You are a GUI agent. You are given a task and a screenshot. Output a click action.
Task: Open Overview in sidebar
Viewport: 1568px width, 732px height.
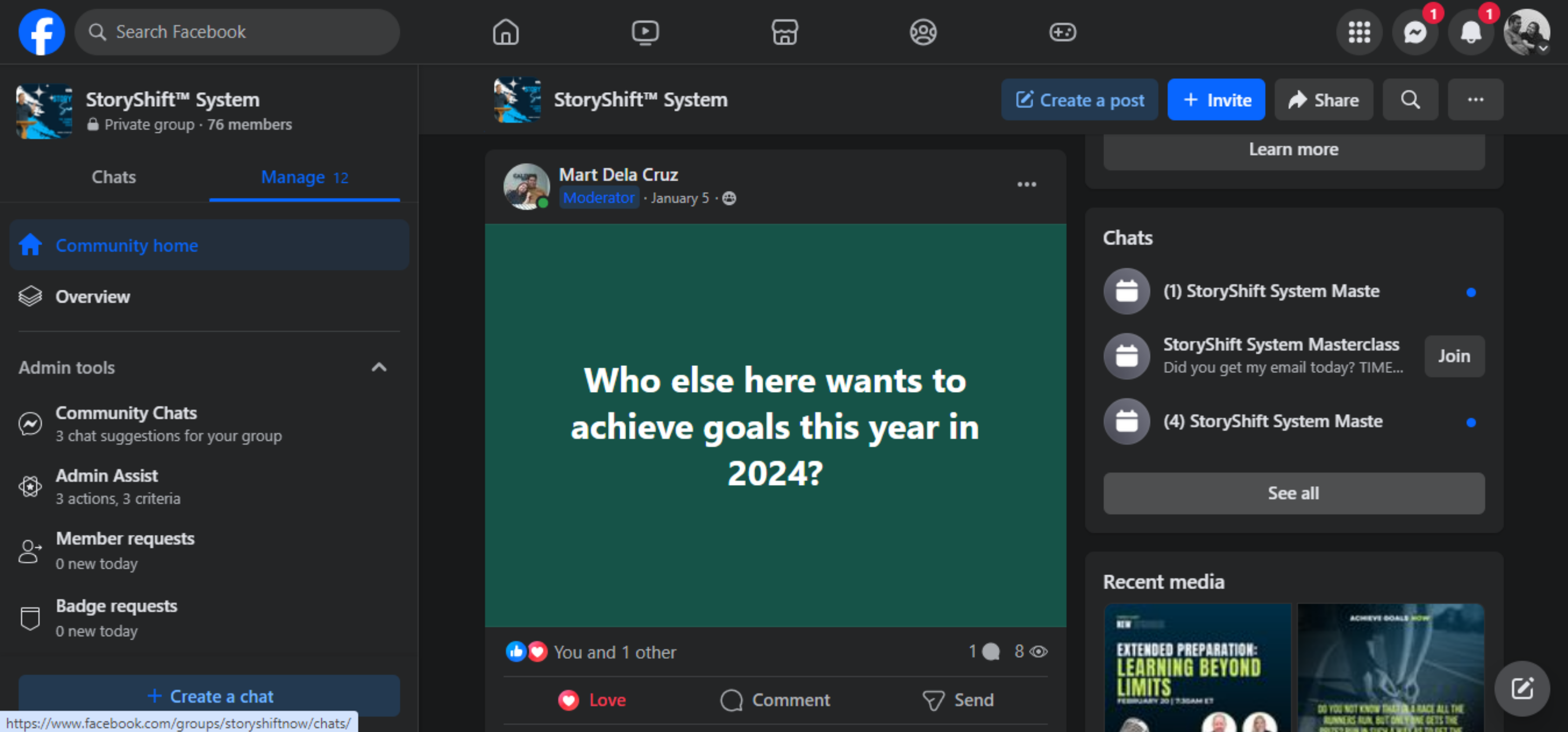click(209, 296)
